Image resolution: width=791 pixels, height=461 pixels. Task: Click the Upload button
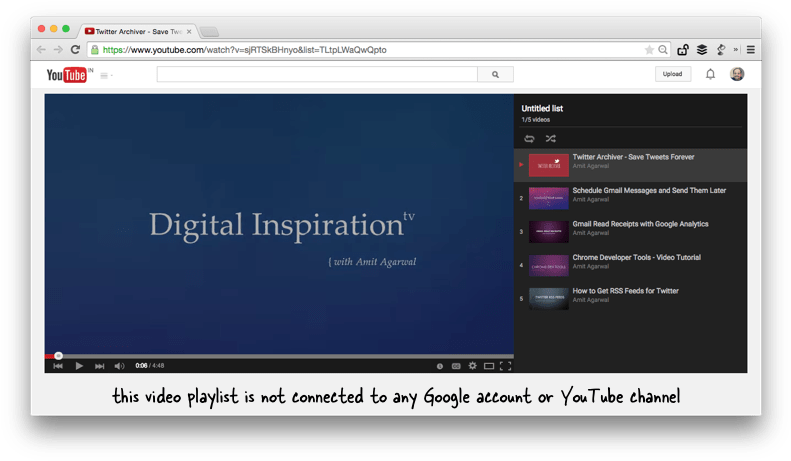[x=672, y=74]
